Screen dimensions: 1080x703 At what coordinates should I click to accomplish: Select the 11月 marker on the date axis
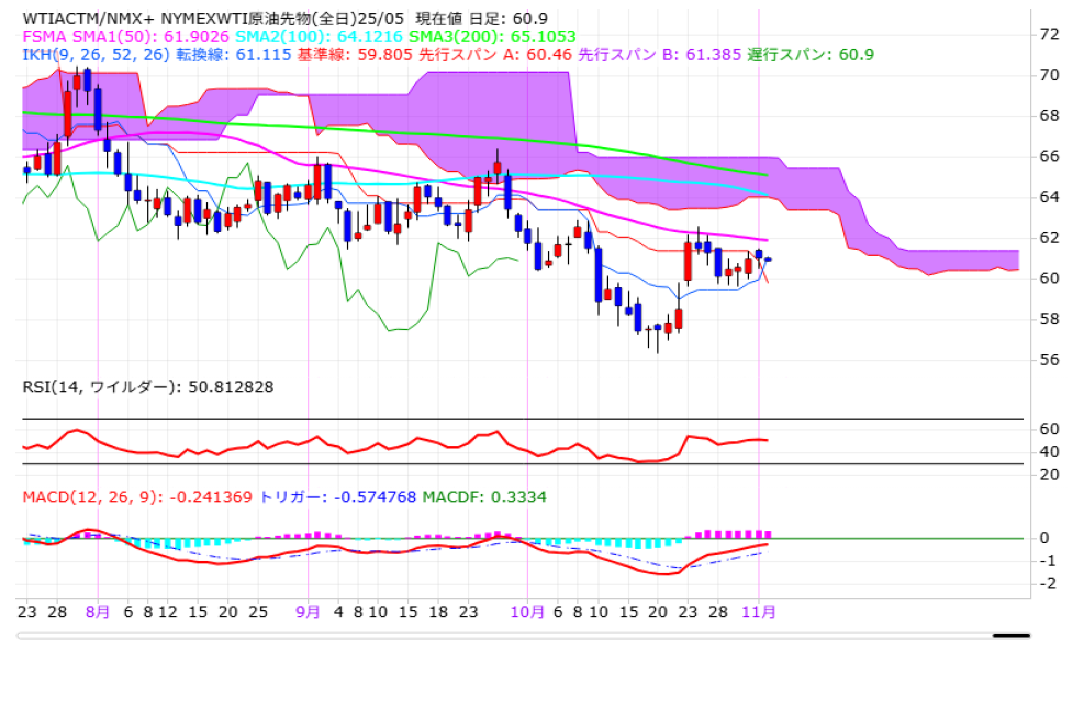pyautogui.click(x=758, y=611)
